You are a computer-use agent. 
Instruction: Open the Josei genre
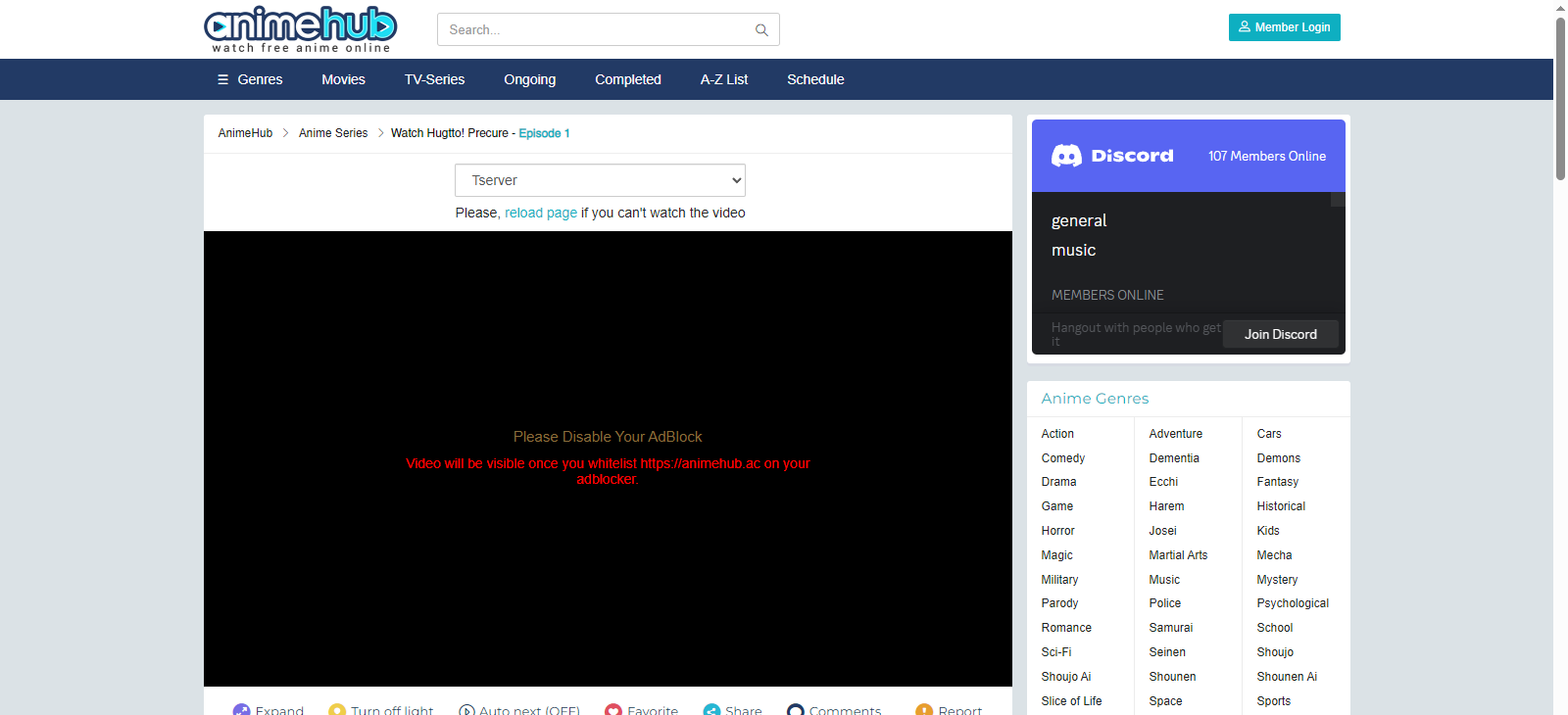pyautogui.click(x=1162, y=531)
